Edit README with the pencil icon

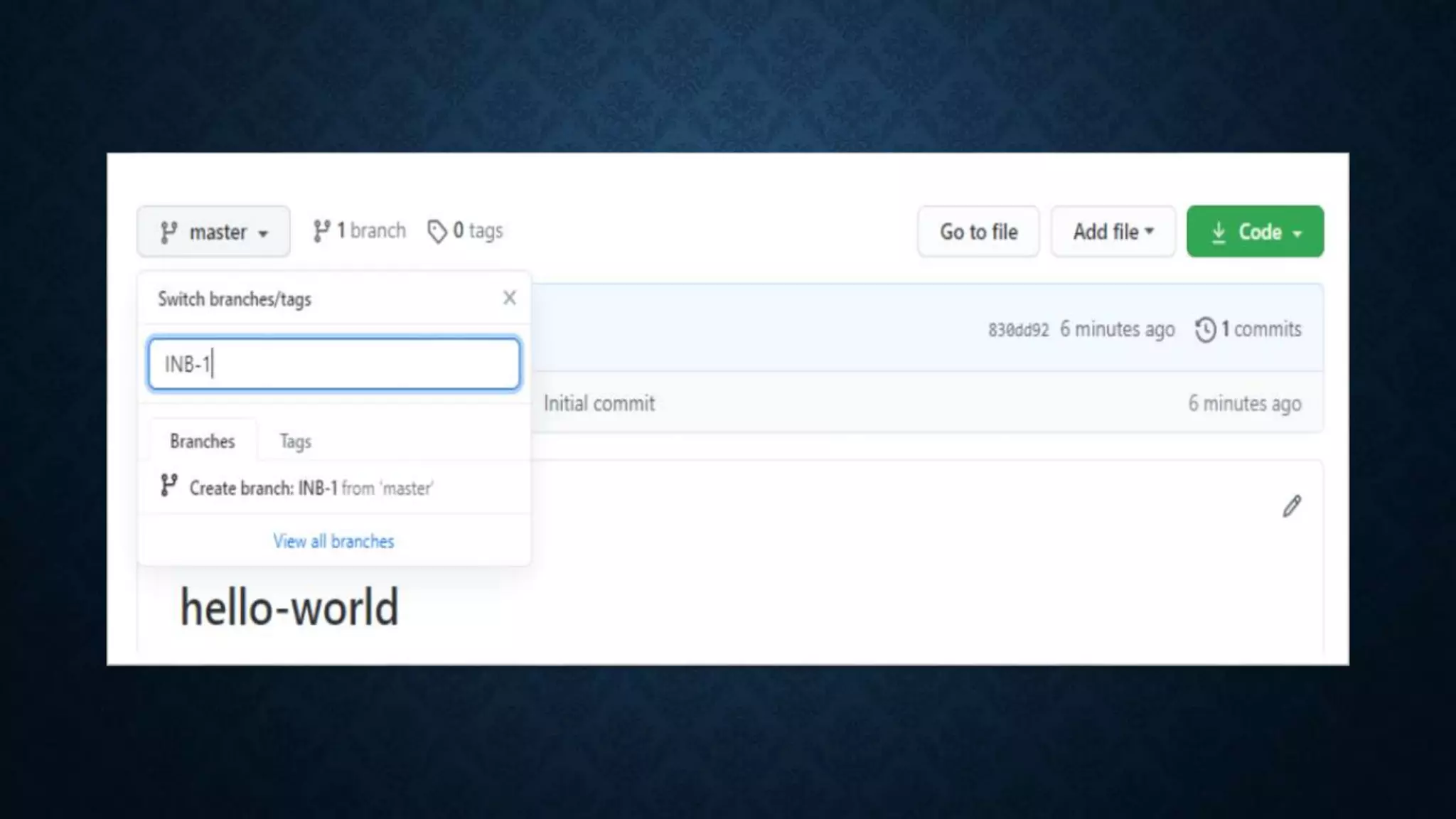(x=1292, y=506)
